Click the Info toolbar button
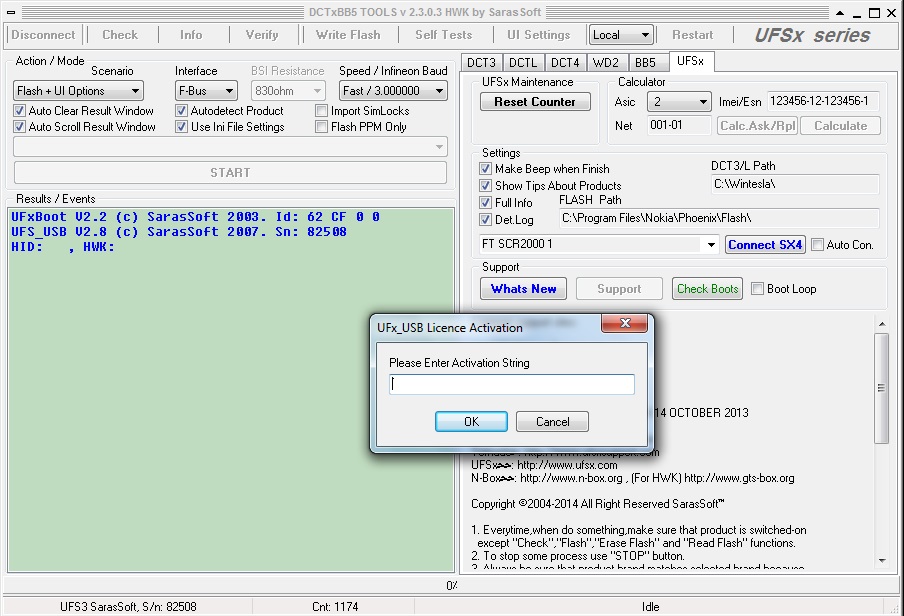The image size is (904, 616). 191,35
